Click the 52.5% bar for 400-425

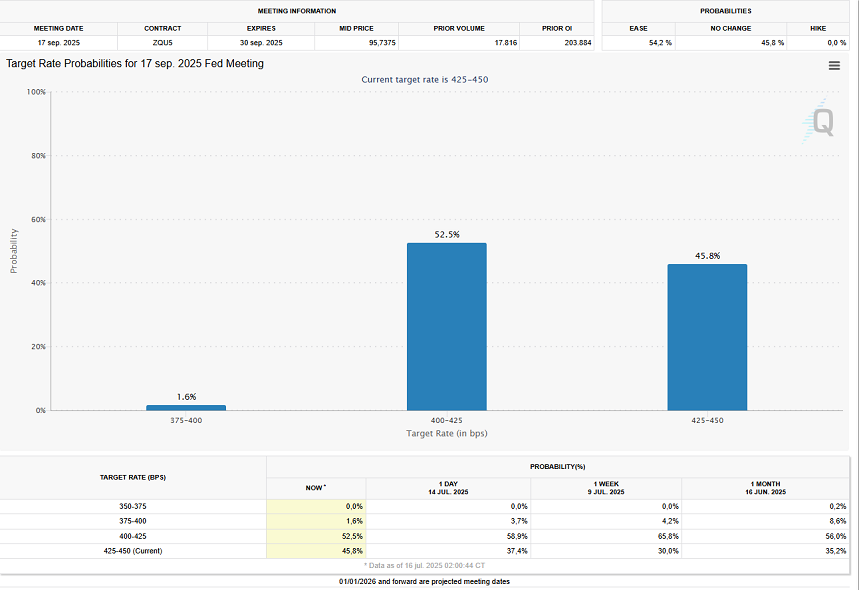click(446, 326)
